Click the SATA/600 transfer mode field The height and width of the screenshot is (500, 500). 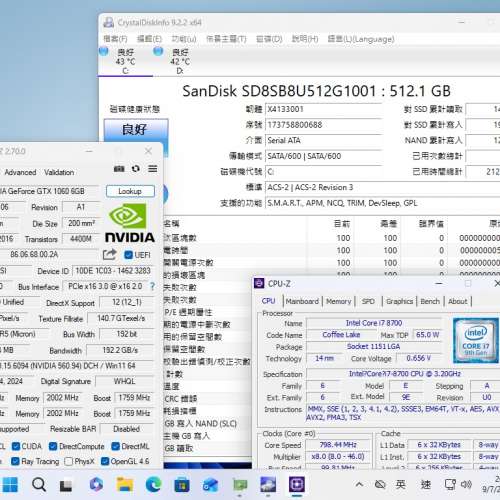[323, 156]
